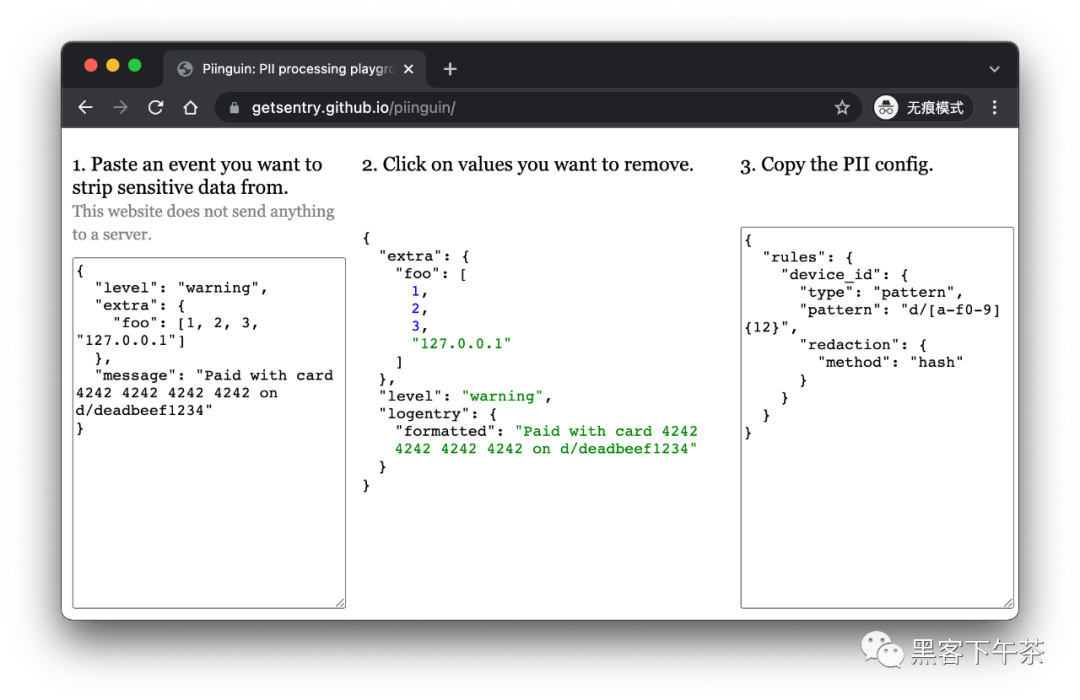Click value 2 in foo array
1080x700 pixels.
coord(415,308)
